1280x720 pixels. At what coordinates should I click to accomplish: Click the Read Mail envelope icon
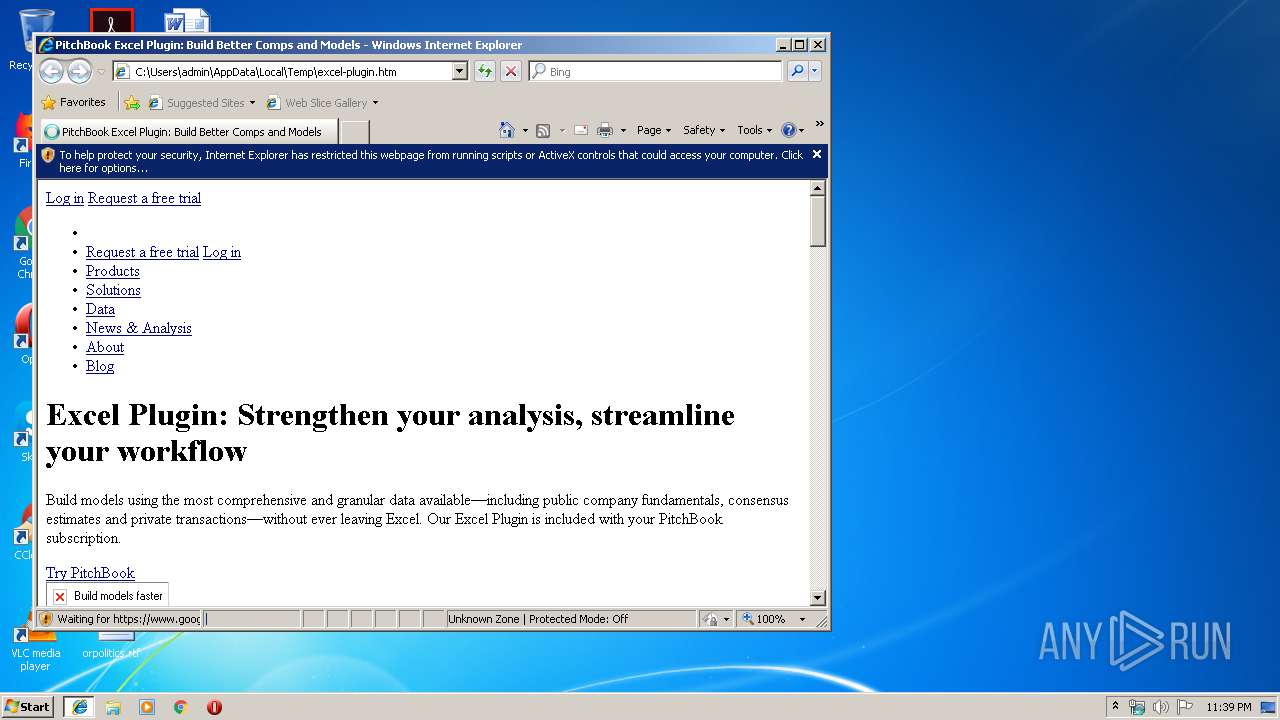click(580, 130)
